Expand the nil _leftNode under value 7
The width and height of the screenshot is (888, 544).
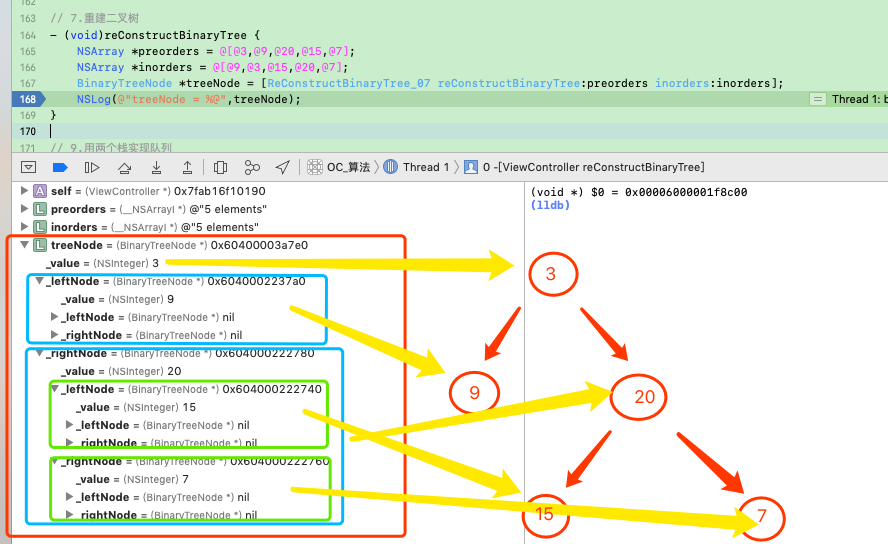(69, 497)
